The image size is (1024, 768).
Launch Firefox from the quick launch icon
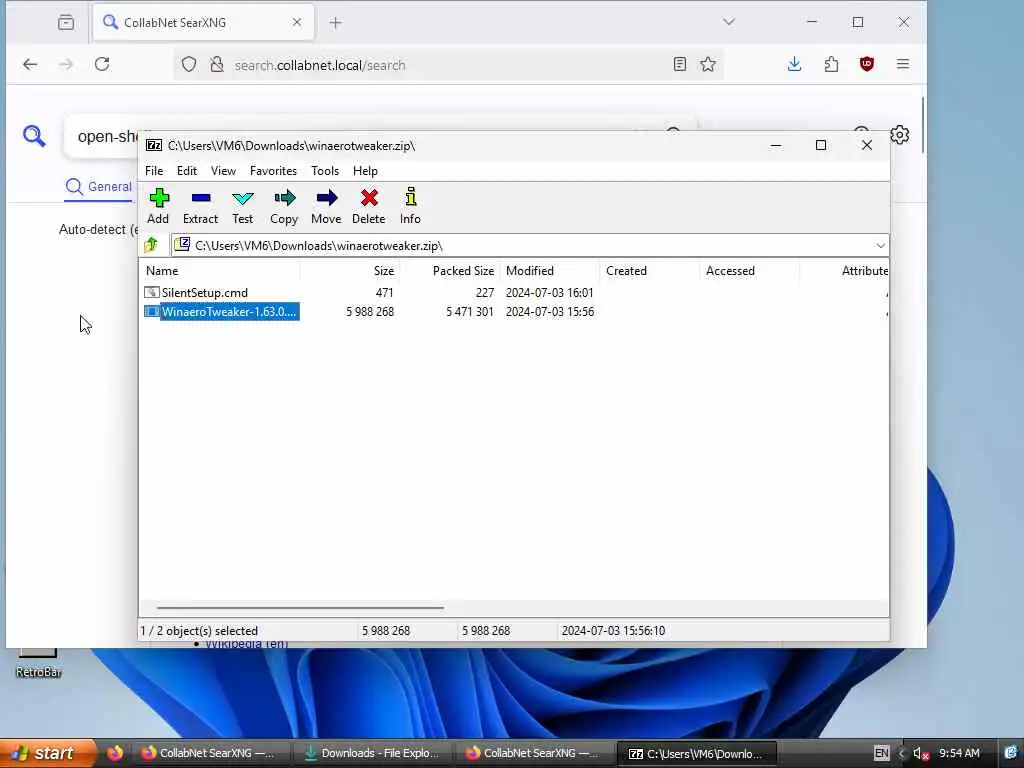coord(115,753)
